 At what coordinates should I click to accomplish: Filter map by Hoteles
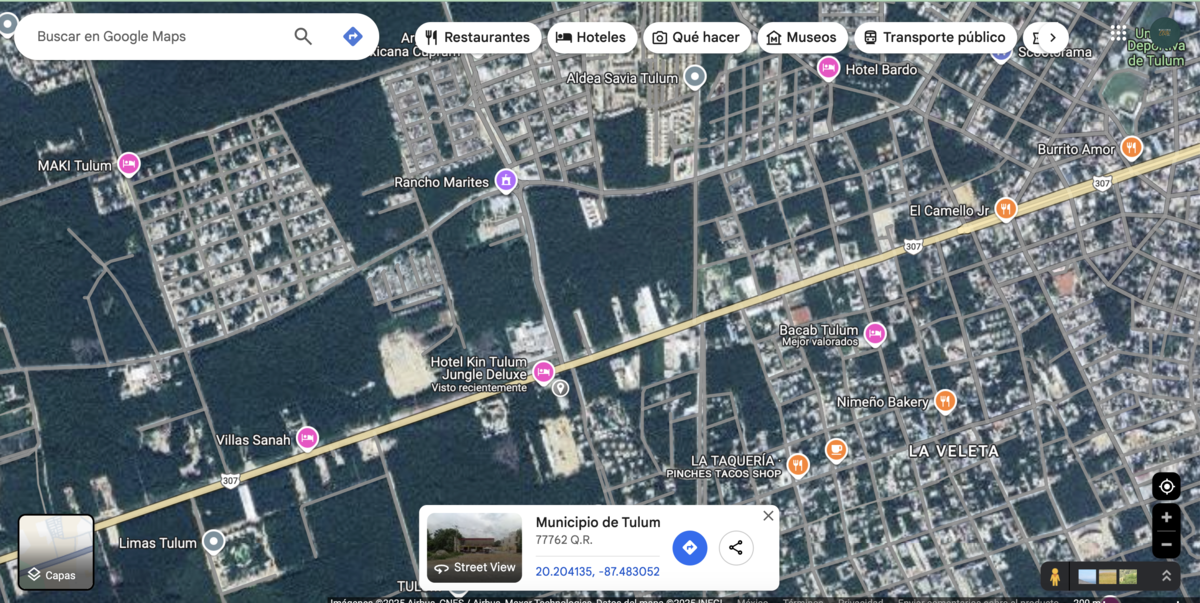tap(592, 38)
